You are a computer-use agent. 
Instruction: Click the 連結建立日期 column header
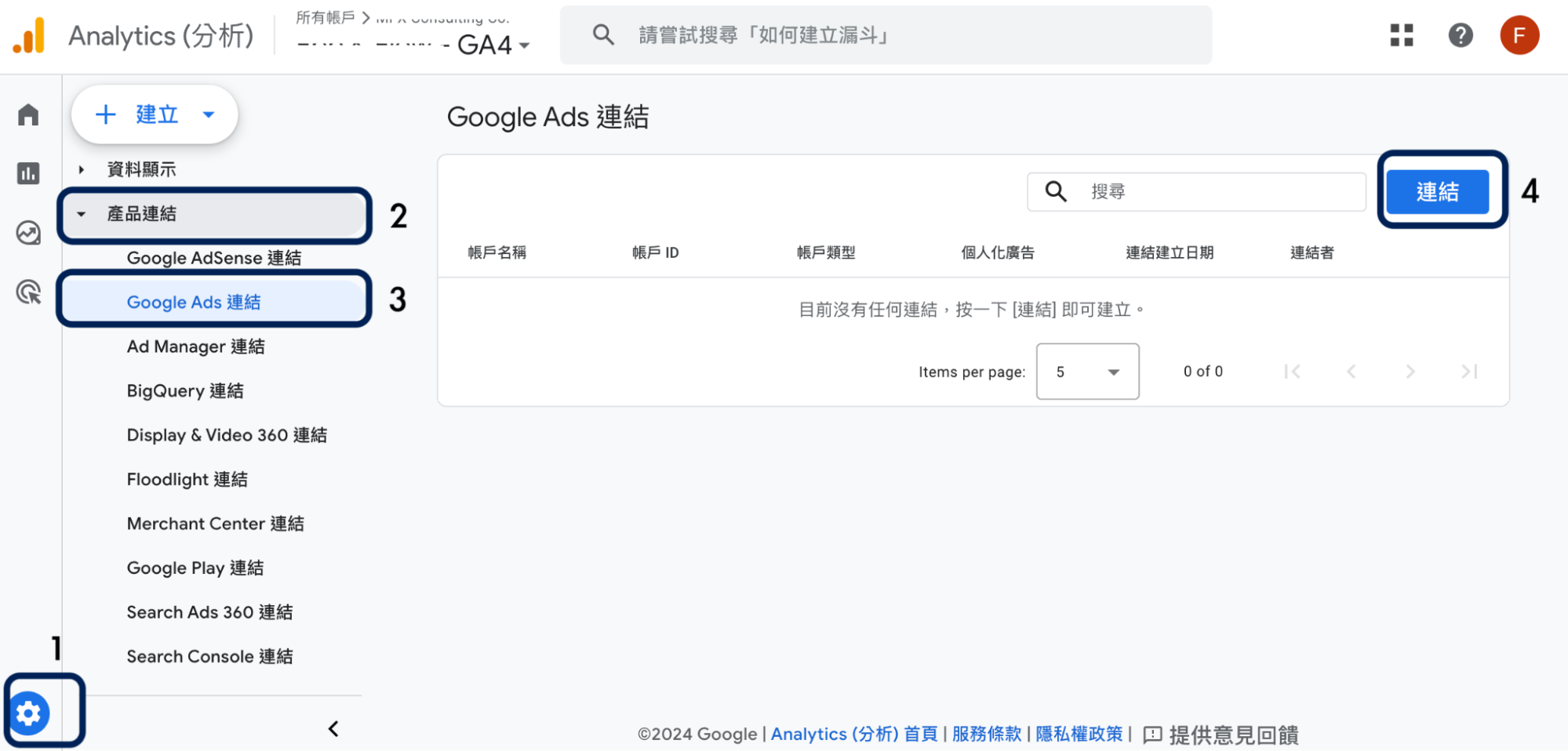pos(1170,252)
